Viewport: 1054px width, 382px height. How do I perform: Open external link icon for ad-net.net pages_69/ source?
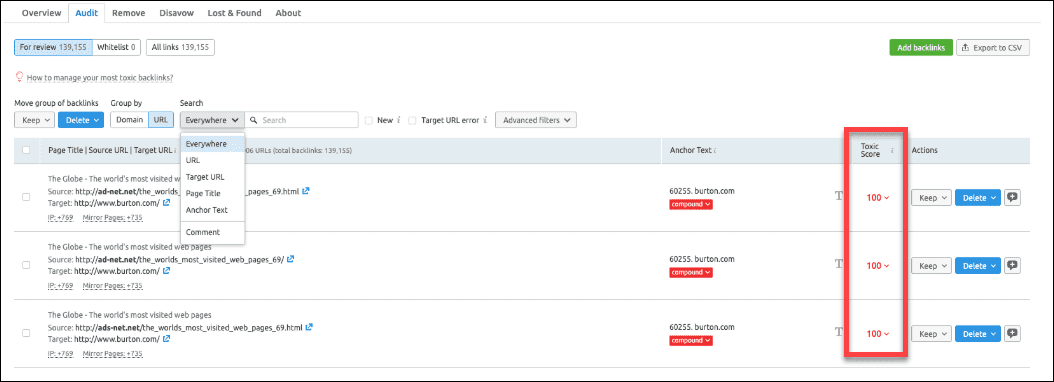coord(290,259)
